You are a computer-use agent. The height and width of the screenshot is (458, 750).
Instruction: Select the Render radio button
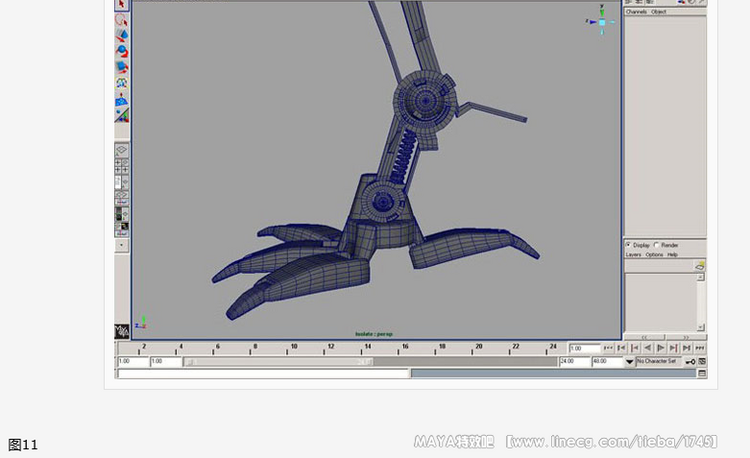pos(657,245)
